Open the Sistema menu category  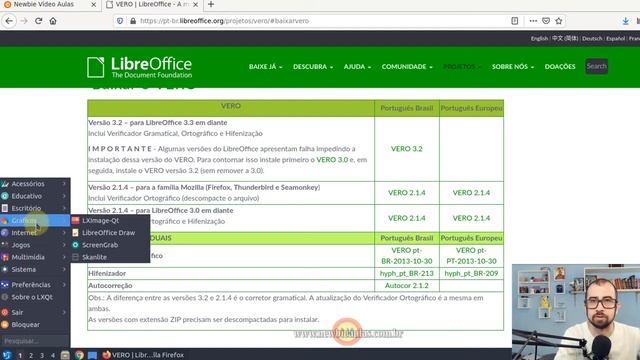click(x=35, y=269)
